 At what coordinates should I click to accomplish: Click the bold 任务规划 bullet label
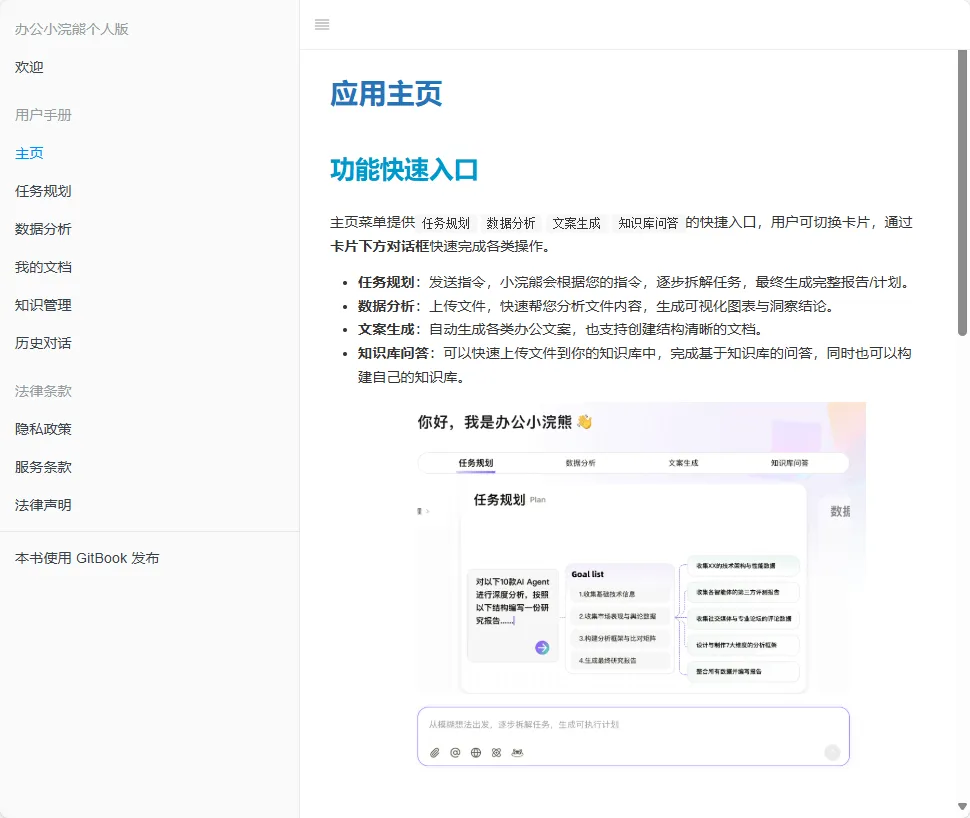(386, 282)
